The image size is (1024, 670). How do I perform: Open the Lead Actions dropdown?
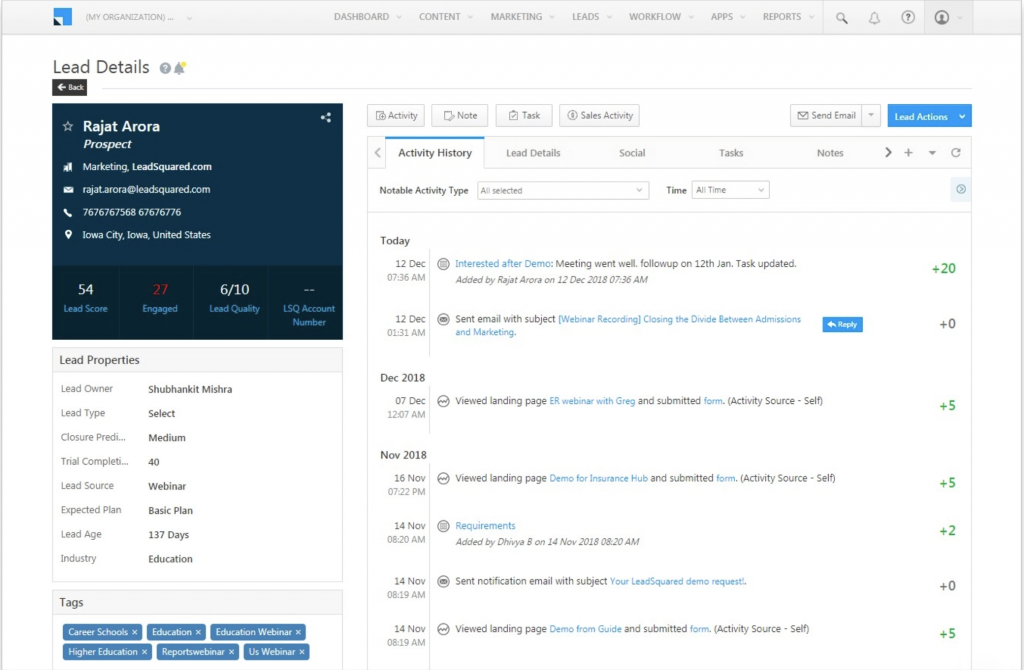point(929,116)
